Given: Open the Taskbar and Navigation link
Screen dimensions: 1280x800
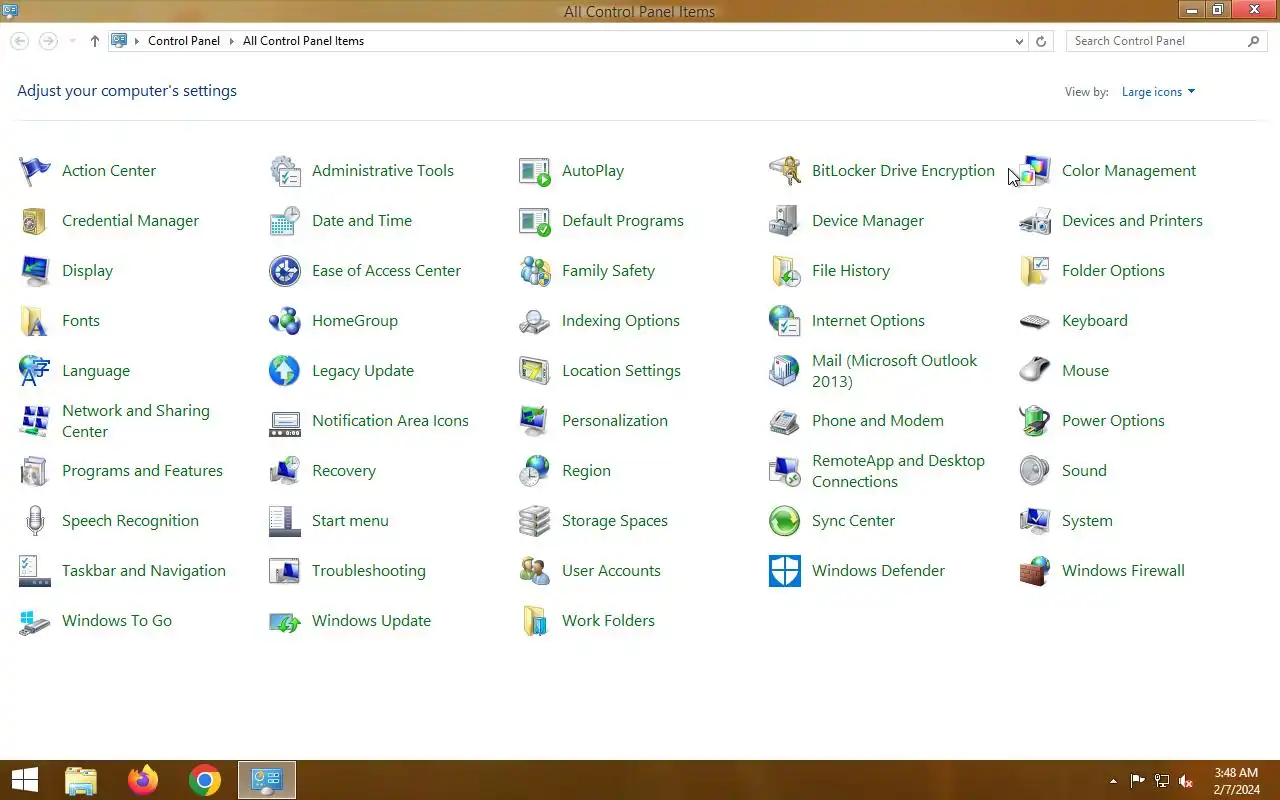Looking at the screenshot, I should pyautogui.click(x=144, y=571).
